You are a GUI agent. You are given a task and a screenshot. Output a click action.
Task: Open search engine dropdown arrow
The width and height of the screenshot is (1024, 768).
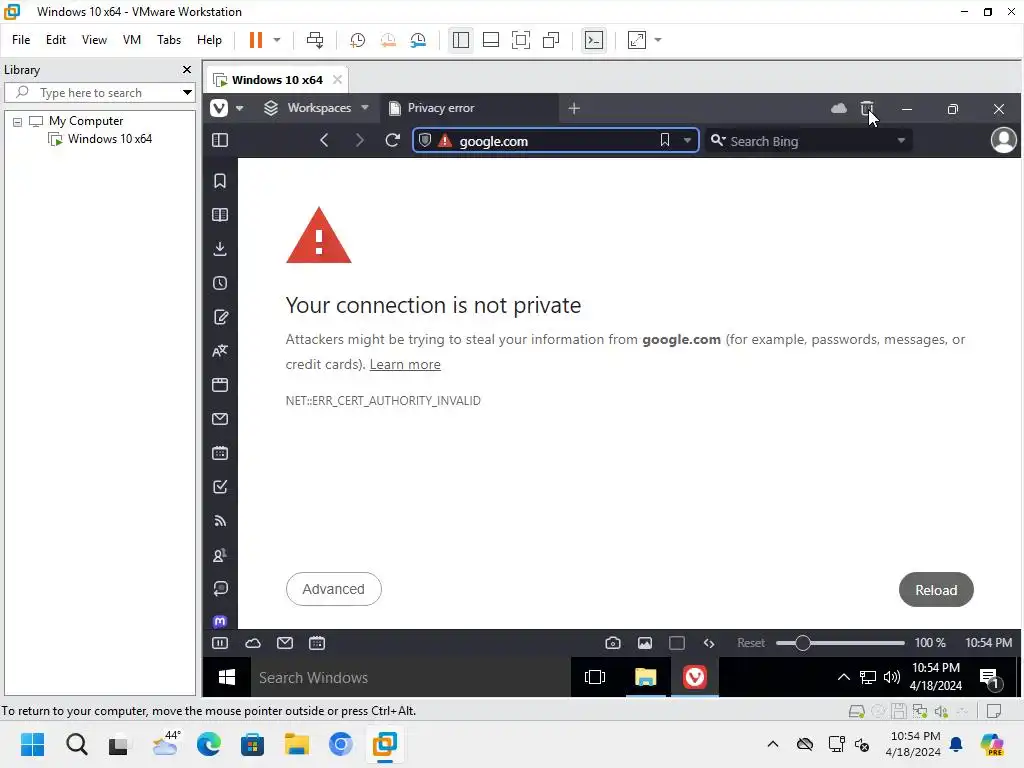[x=901, y=140]
